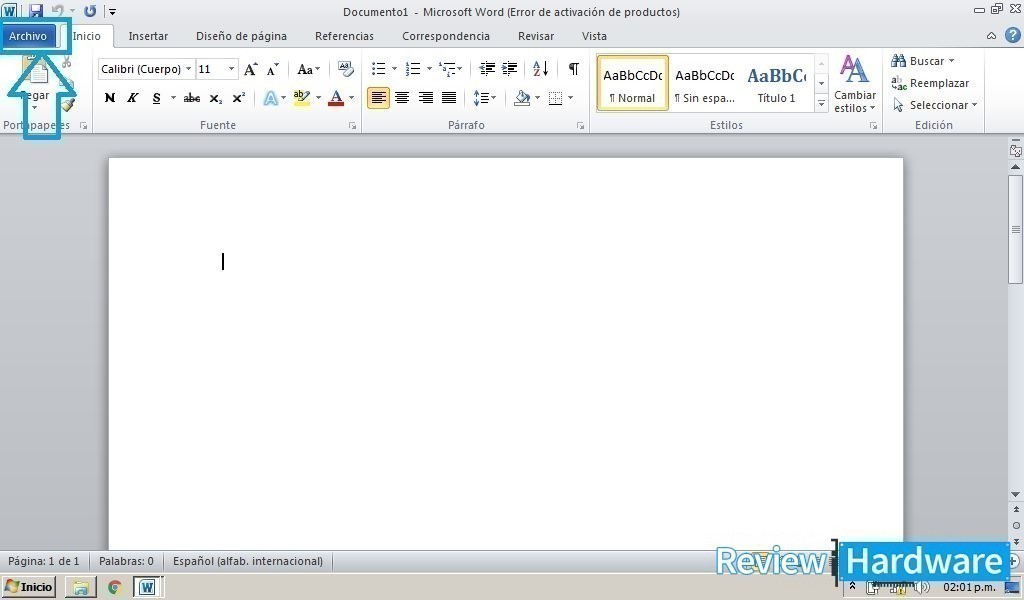Viewport: 1024px width, 600px height.
Task: Open line and paragraph spacing options
Action: (x=485, y=98)
